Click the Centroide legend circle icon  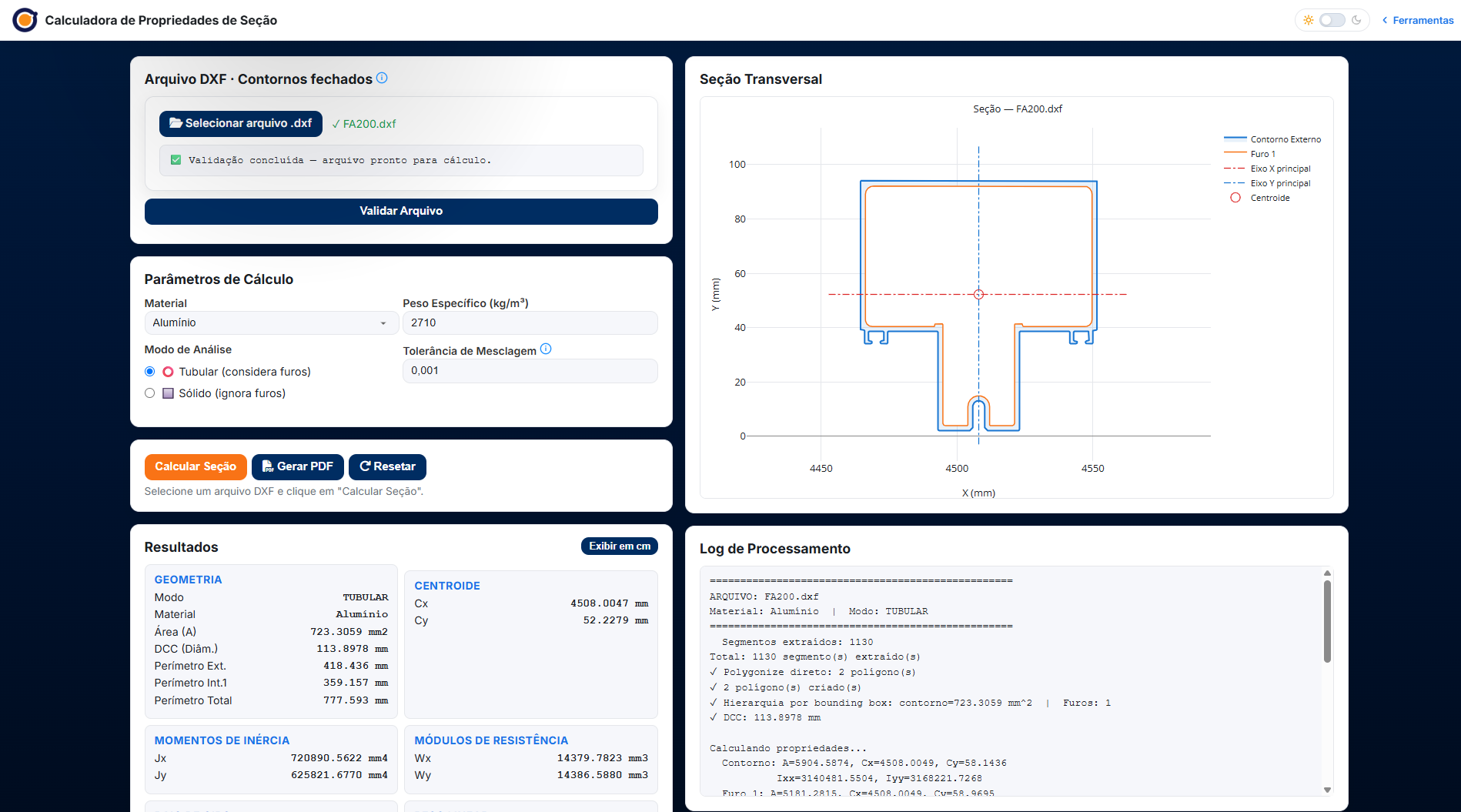tap(1235, 198)
